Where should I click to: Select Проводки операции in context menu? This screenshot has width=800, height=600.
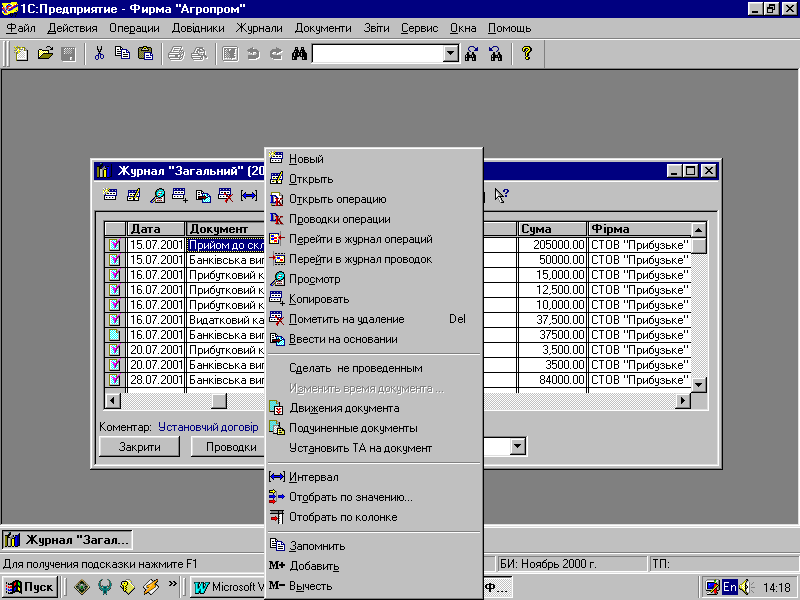373,219
